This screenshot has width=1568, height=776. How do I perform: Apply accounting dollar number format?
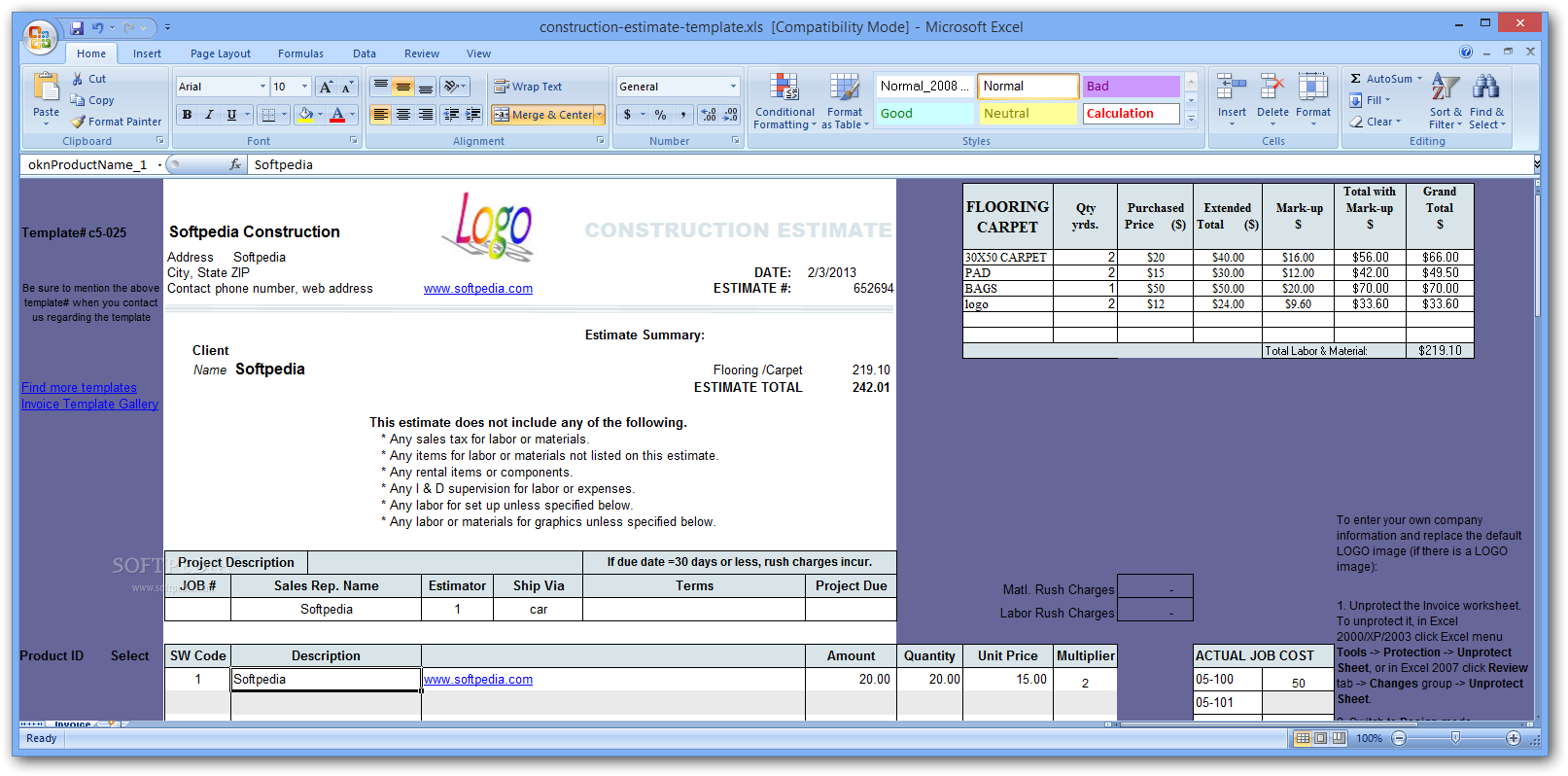(x=628, y=115)
